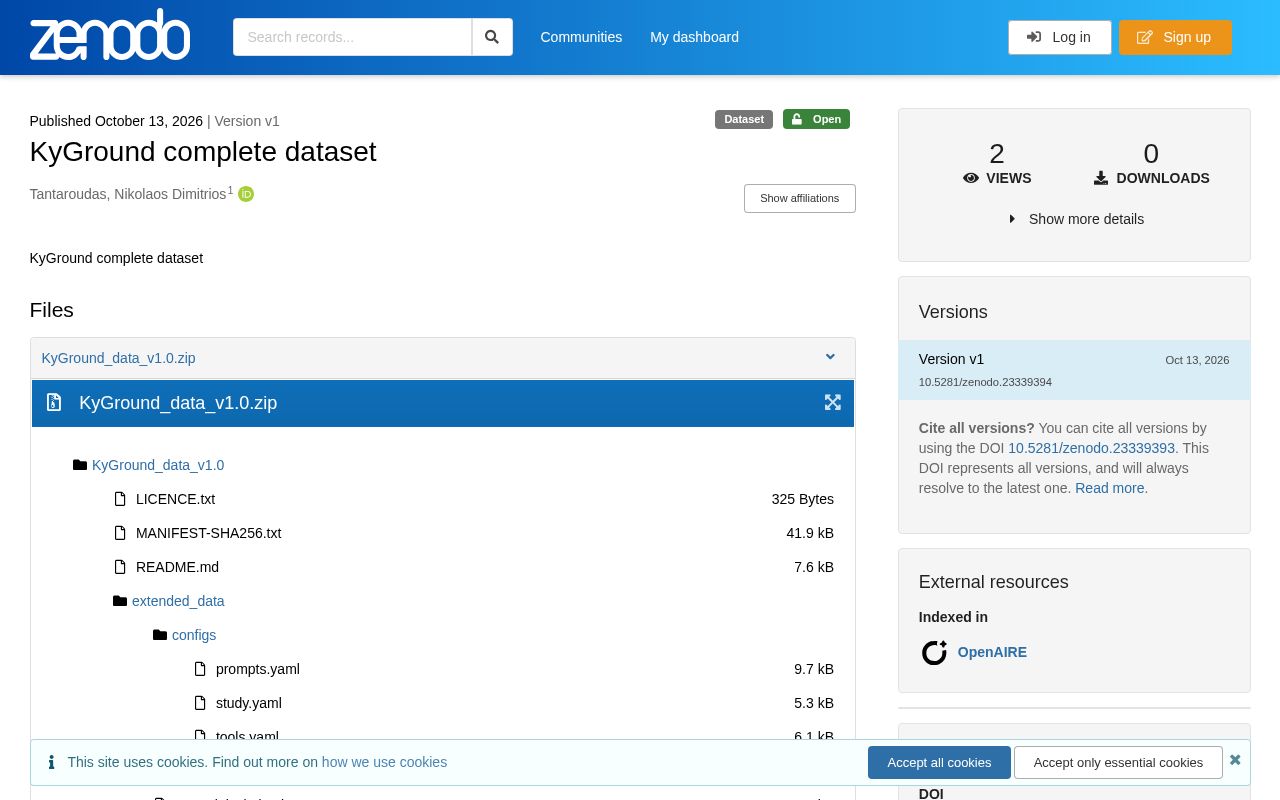Open the OpenAIRE link
Image resolution: width=1280 pixels, height=800 pixels.
992,652
